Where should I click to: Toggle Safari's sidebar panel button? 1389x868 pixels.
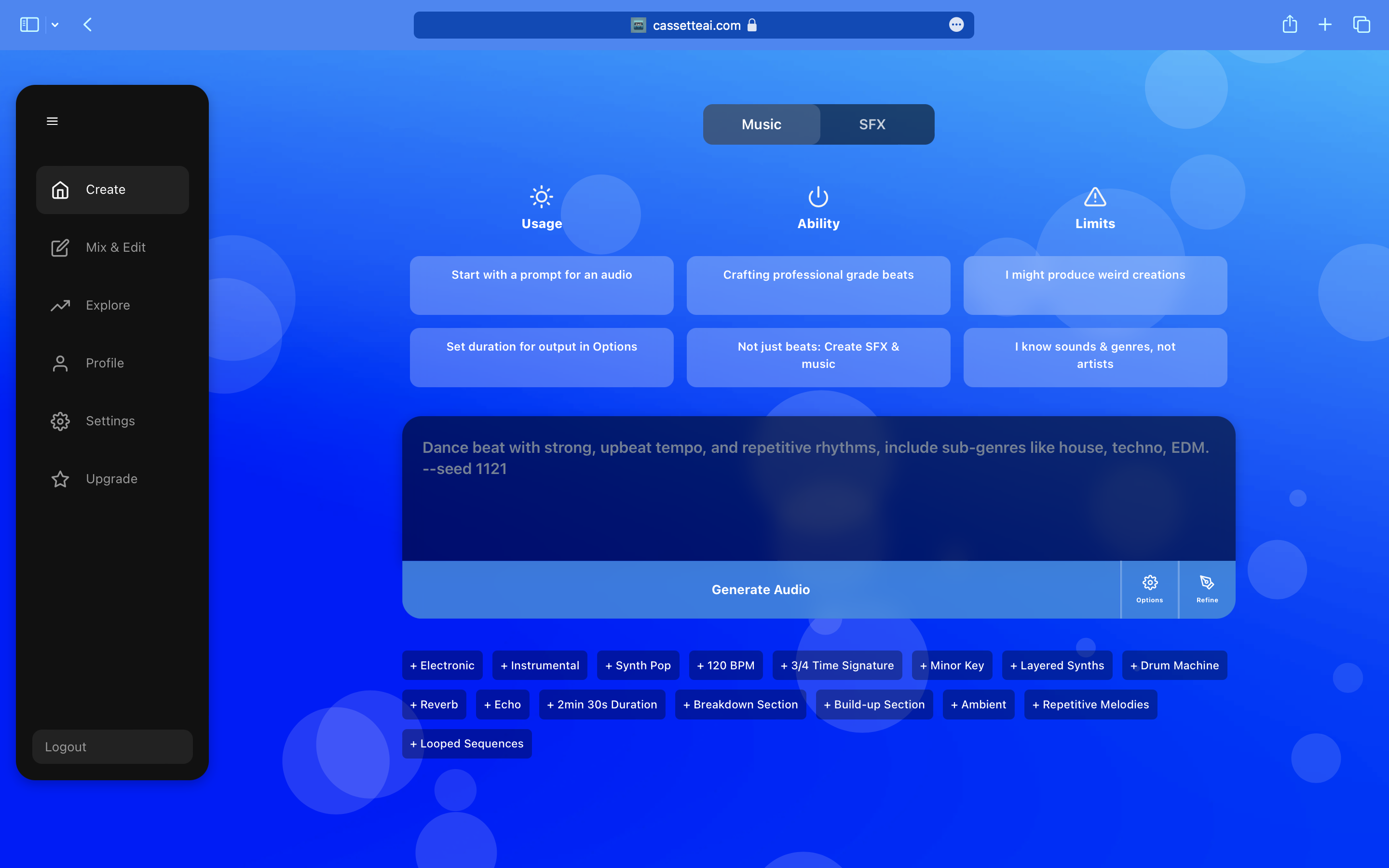(29, 25)
